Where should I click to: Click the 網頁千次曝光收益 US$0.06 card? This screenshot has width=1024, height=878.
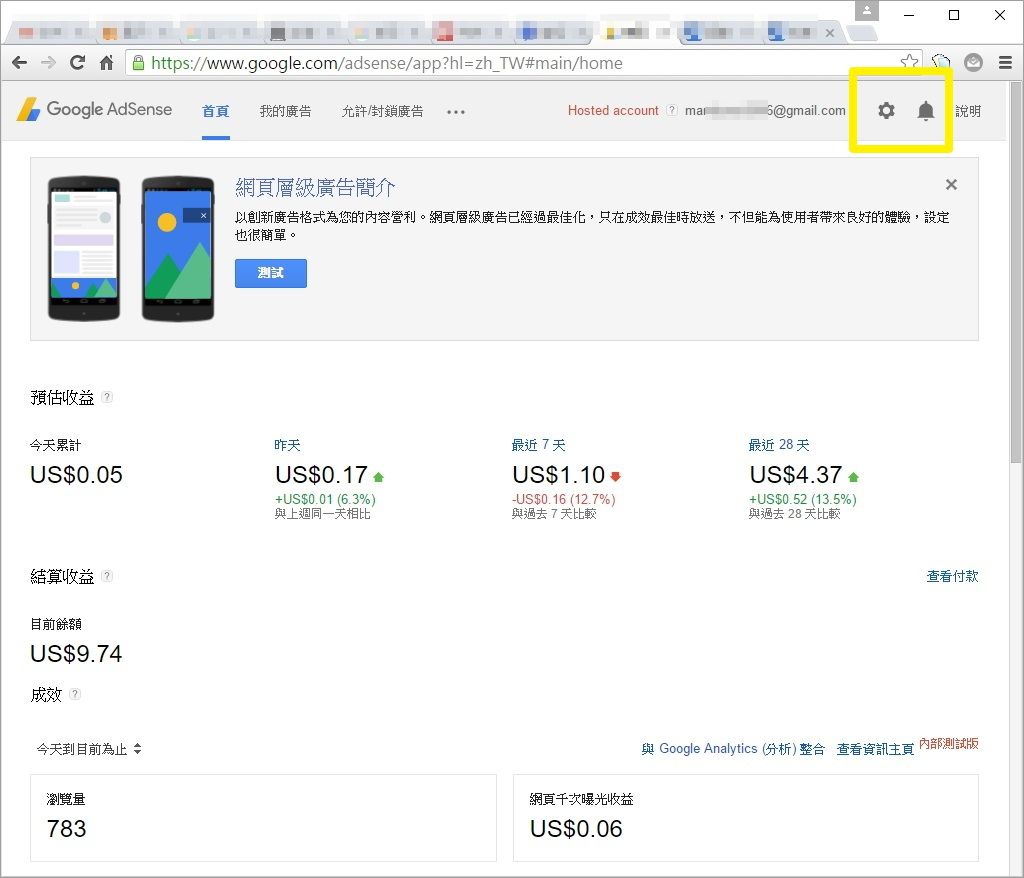click(x=746, y=817)
